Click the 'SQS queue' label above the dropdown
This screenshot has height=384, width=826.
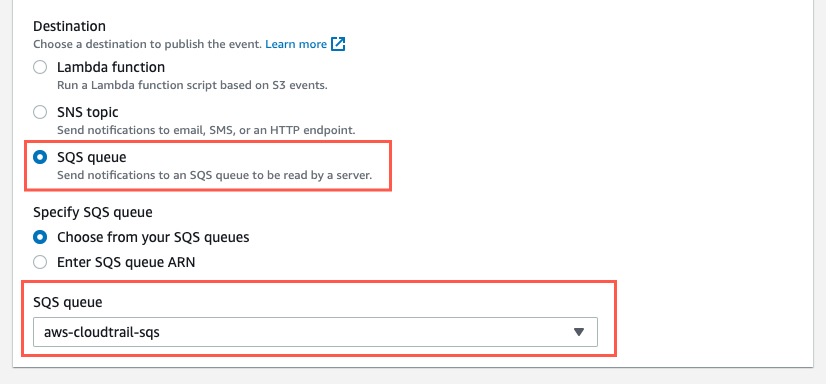(x=67, y=302)
